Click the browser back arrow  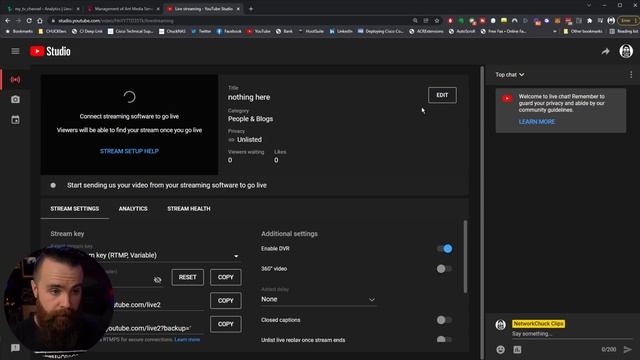point(8,20)
